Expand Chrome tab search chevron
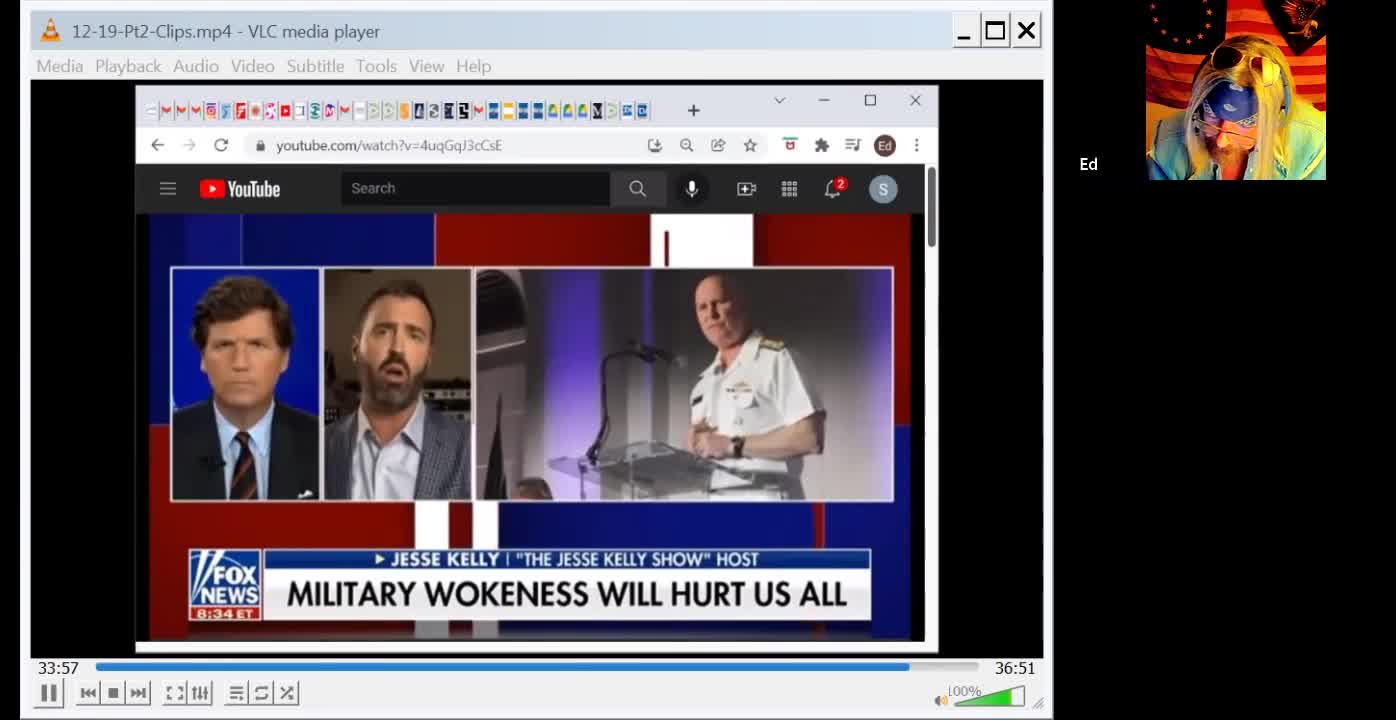The height and width of the screenshot is (720, 1396). tap(779, 100)
